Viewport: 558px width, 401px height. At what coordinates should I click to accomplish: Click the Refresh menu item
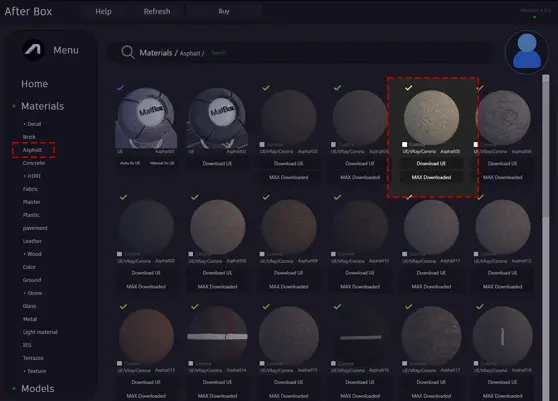click(157, 11)
